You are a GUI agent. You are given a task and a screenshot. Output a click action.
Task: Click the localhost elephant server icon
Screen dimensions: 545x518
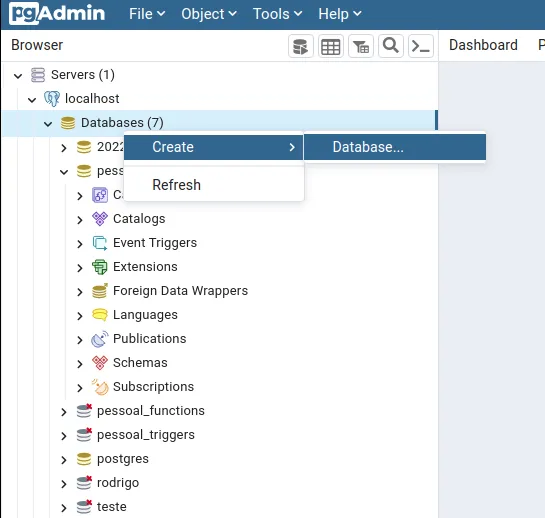click(x=52, y=99)
